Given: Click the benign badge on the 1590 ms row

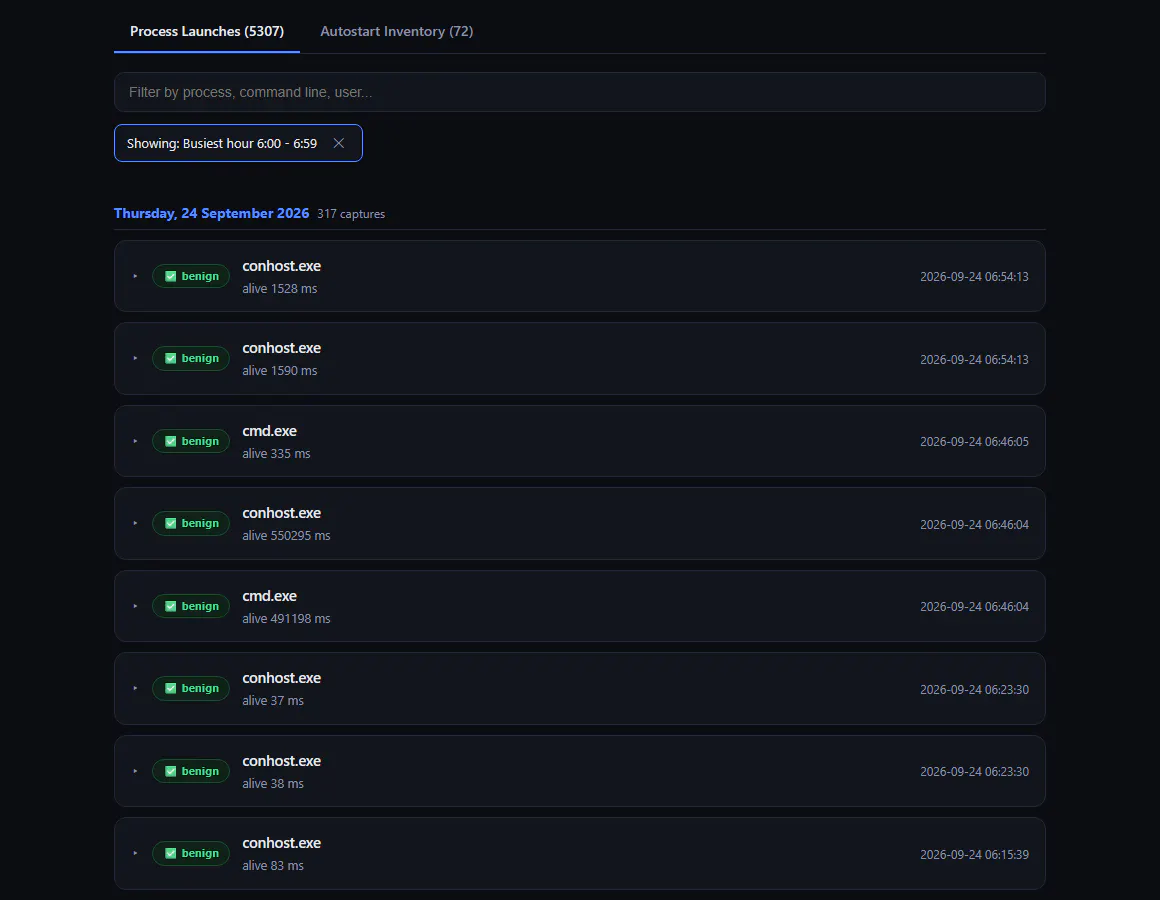Looking at the screenshot, I should click(191, 359).
